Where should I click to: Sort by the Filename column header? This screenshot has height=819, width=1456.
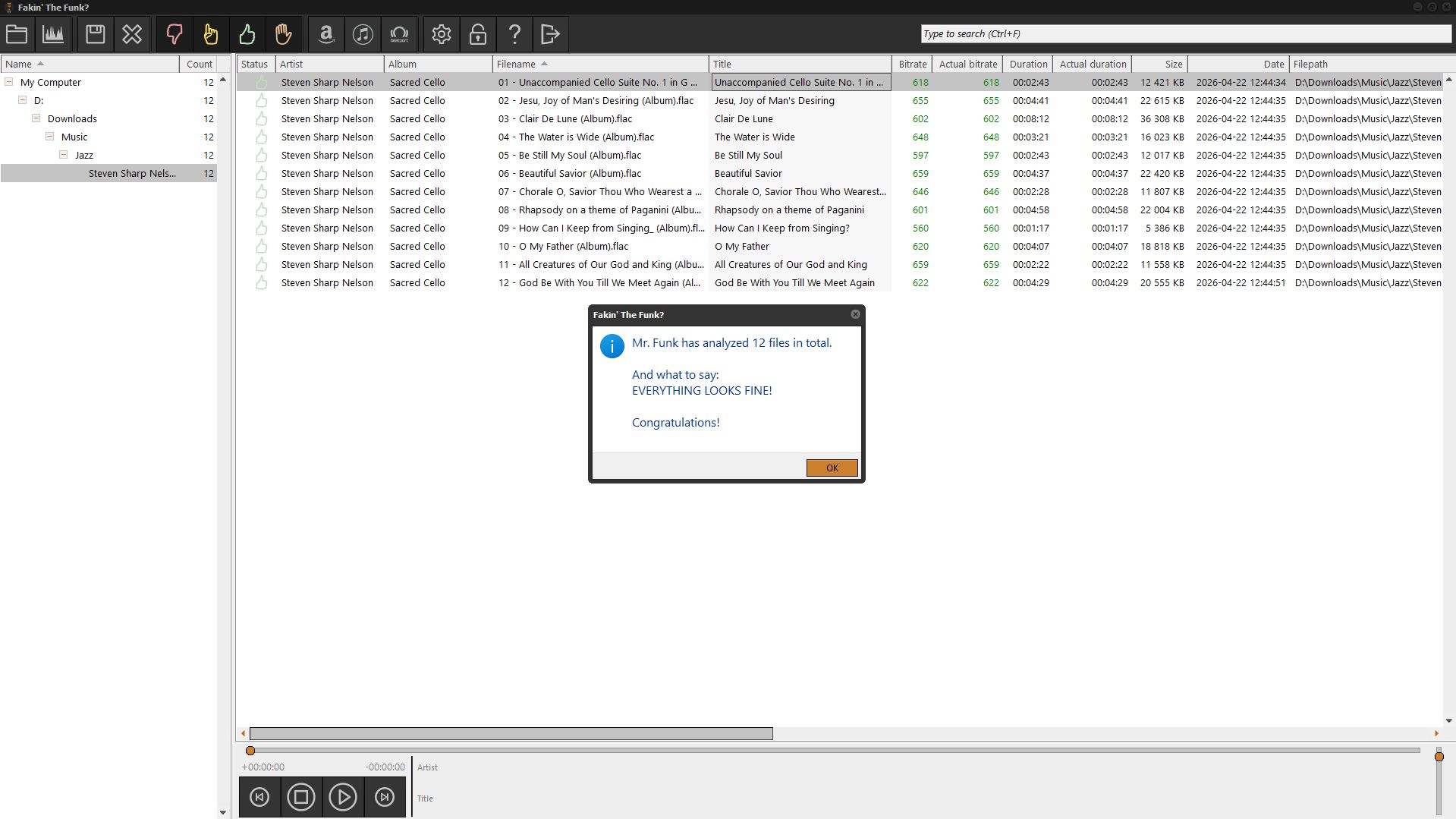pyautogui.click(x=600, y=64)
